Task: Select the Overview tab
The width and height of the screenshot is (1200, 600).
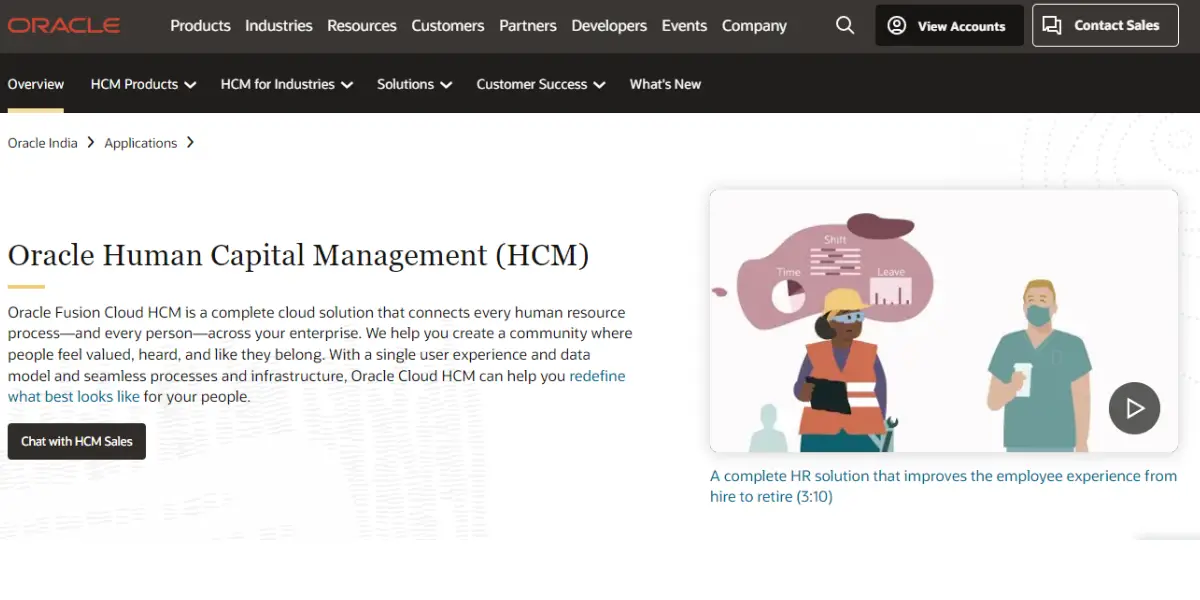Action: point(36,85)
